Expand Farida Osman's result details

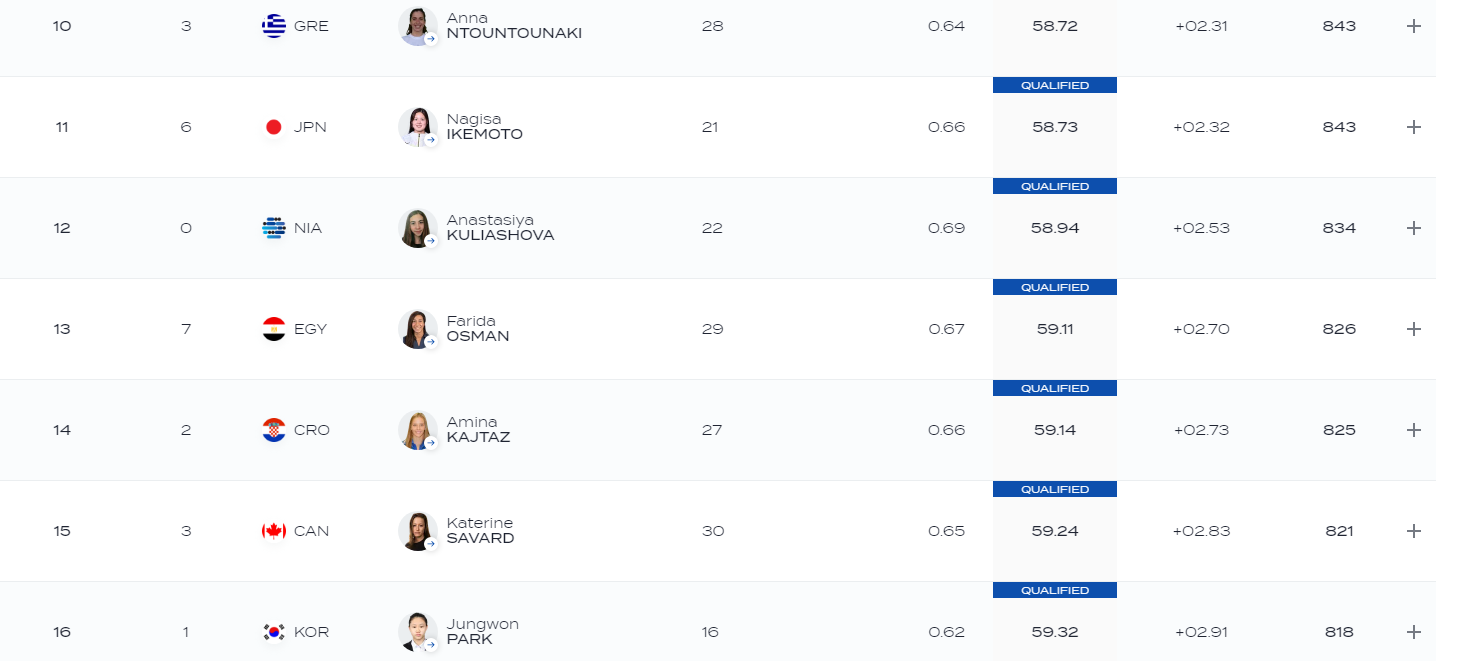(x=1413, y=329)
